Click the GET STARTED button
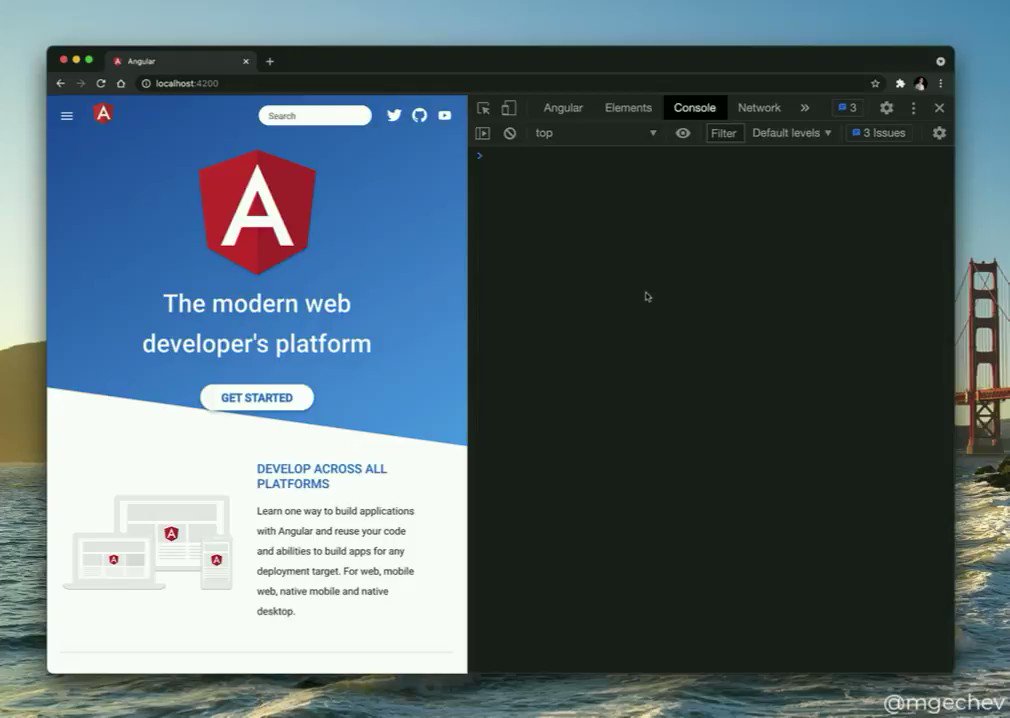The width and height of the screenshot is (1010, 718). (x=257, y=397)
